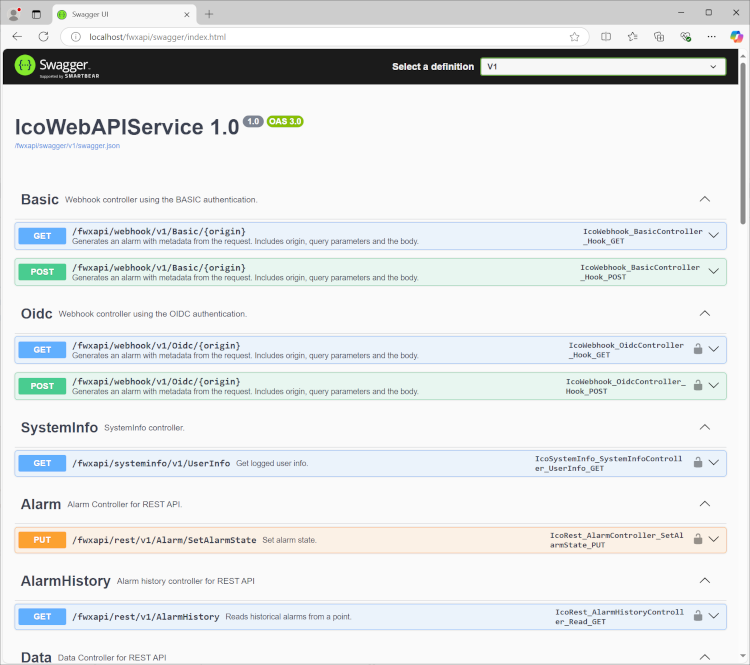The height and width of the screenshot is (665, 750).
Task: Click the /fwxapi/rest/v1/Alarm/SetAlarmState path
Action: point(164,540)
